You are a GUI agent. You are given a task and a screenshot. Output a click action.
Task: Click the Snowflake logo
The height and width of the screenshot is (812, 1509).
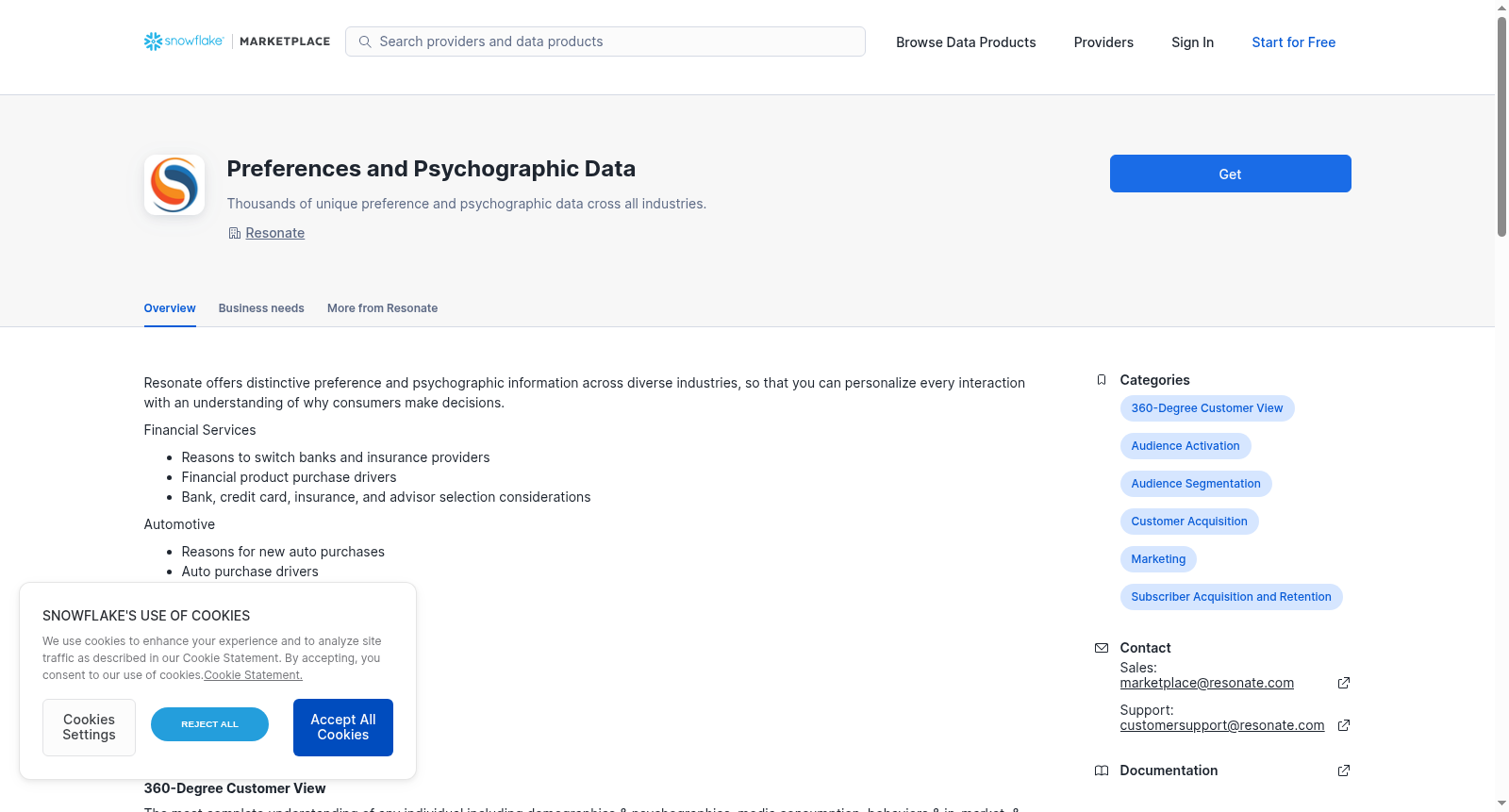184,41
